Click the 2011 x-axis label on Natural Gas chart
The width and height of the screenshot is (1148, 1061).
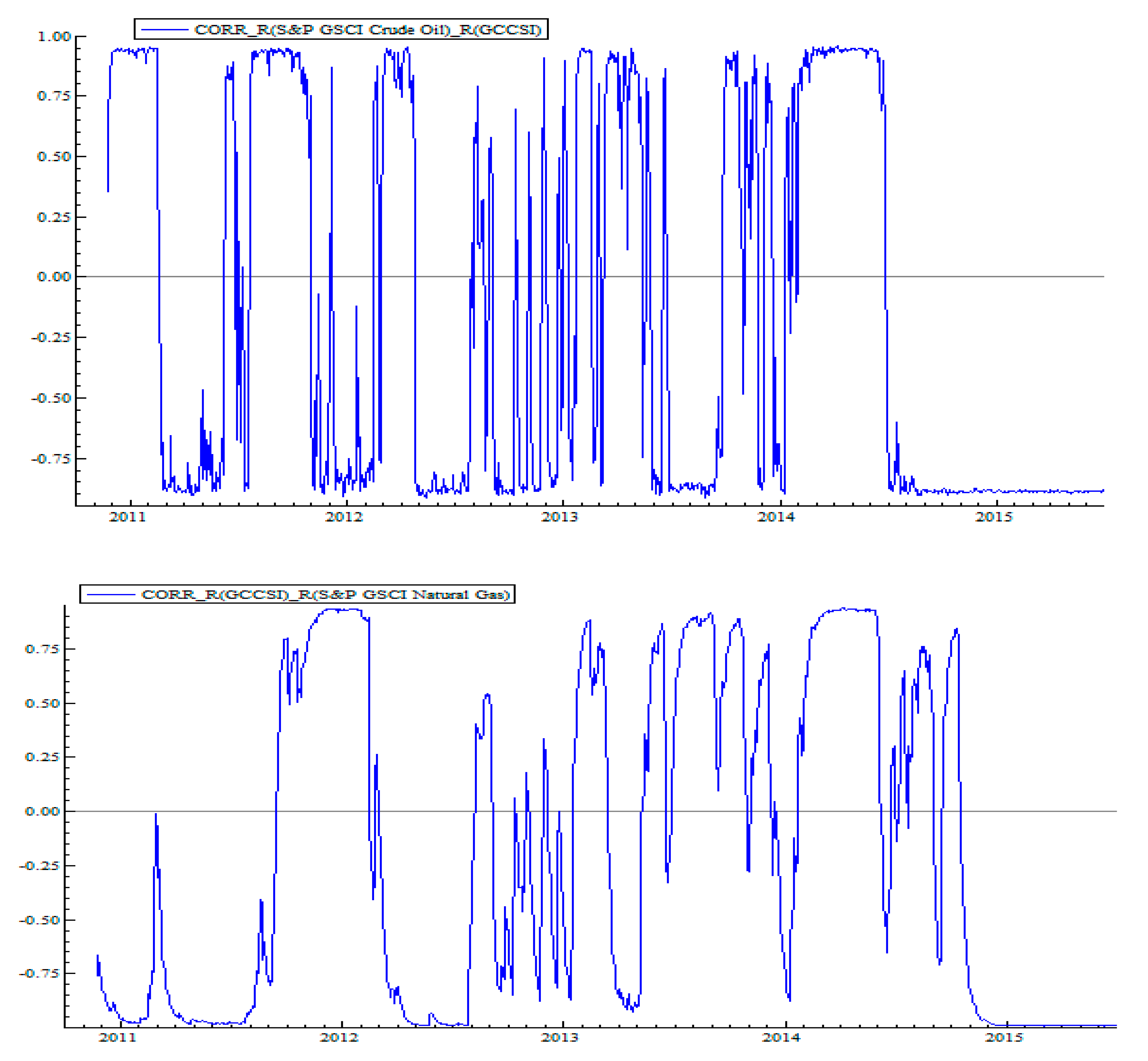tap(117, 1037)
